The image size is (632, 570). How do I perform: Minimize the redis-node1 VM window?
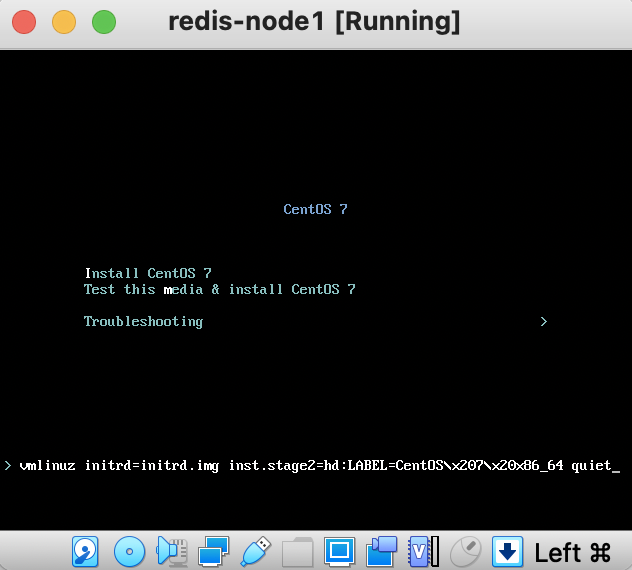[64, 22]
